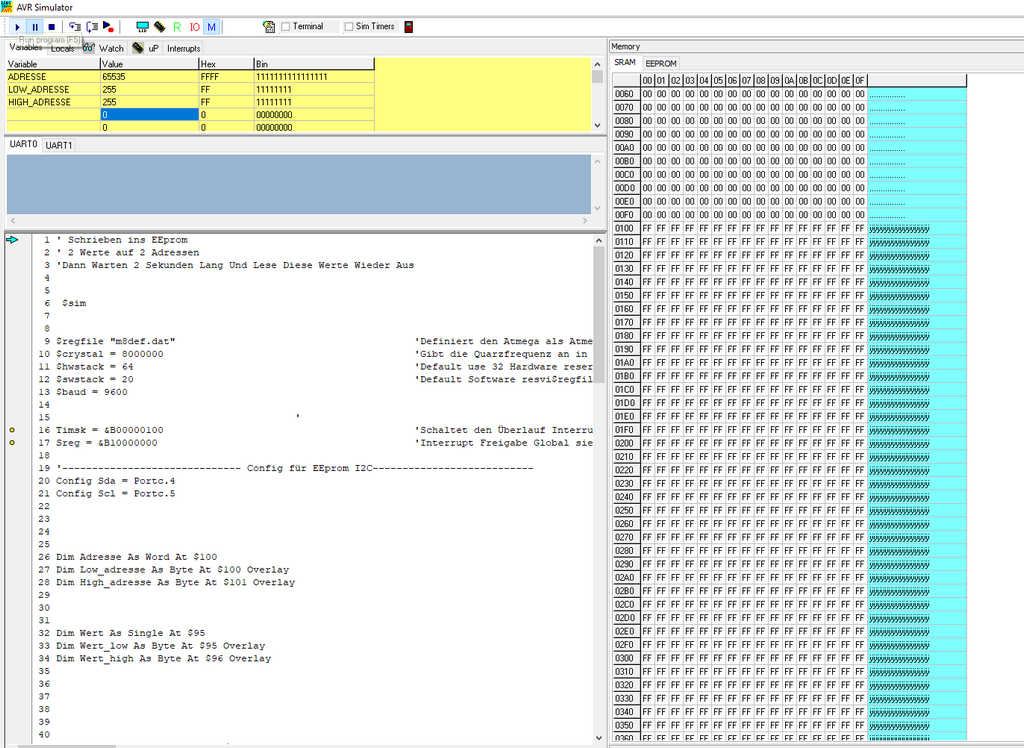1024x748 pixels.
Task: Click the code editor scroll down arrow
Action: (599, 738)
